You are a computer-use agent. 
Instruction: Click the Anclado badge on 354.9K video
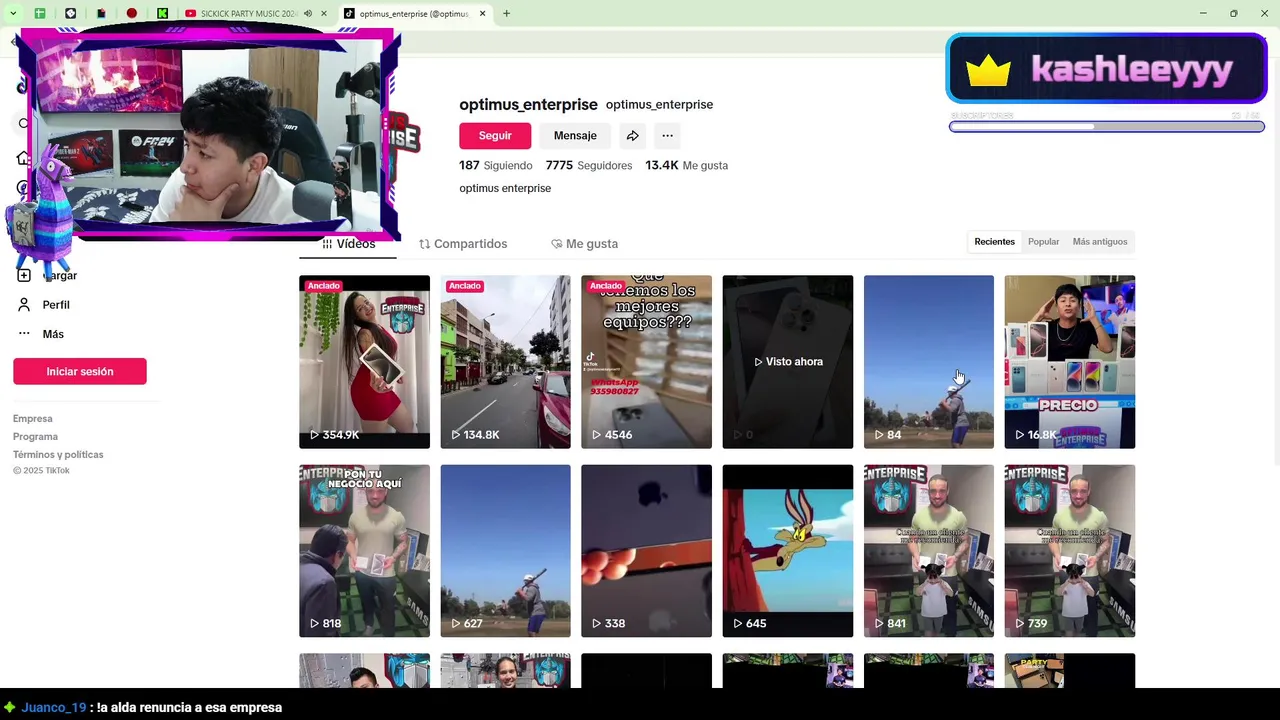click(323, 286)
